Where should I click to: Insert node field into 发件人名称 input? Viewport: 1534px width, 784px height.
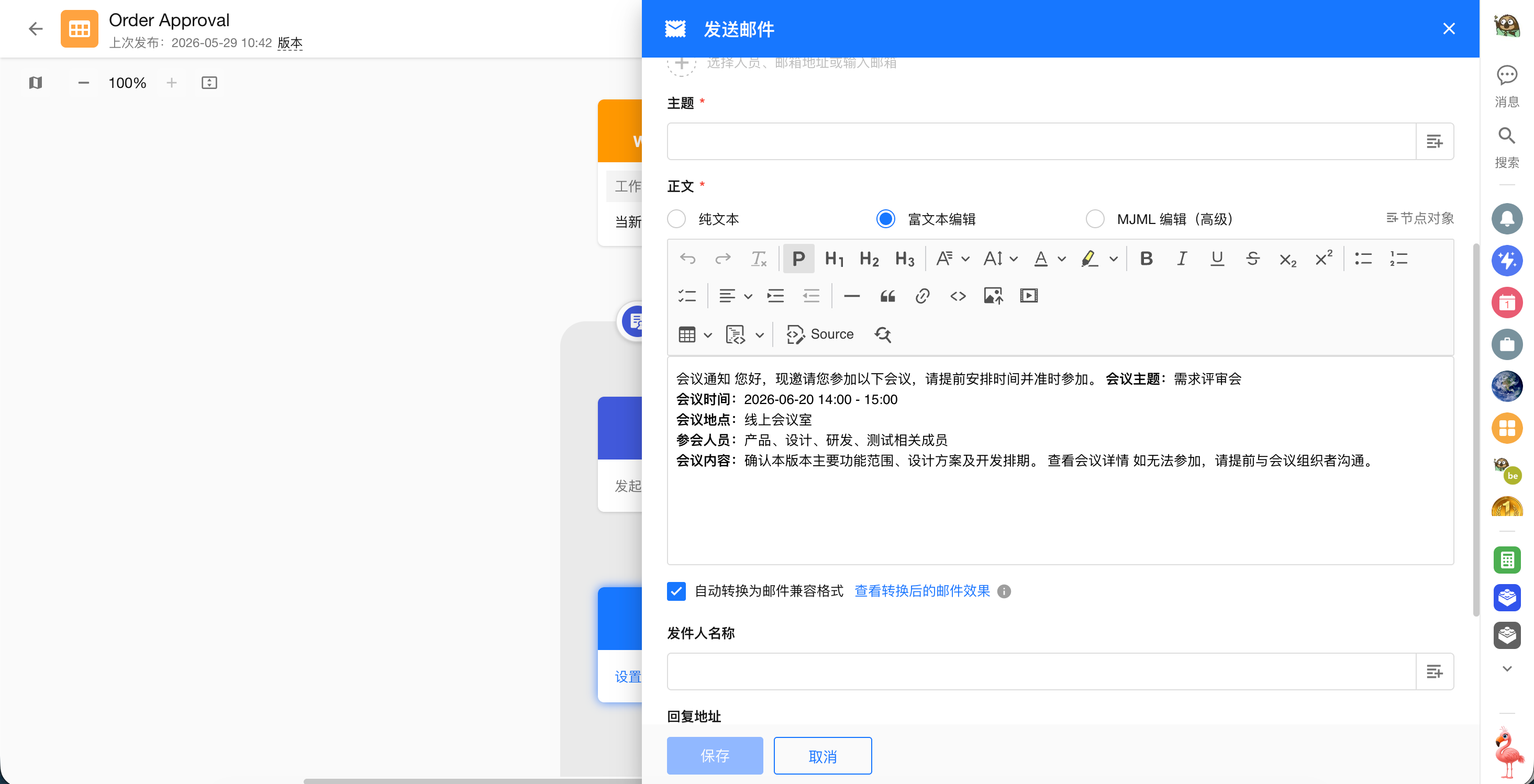pos(1435,672)
